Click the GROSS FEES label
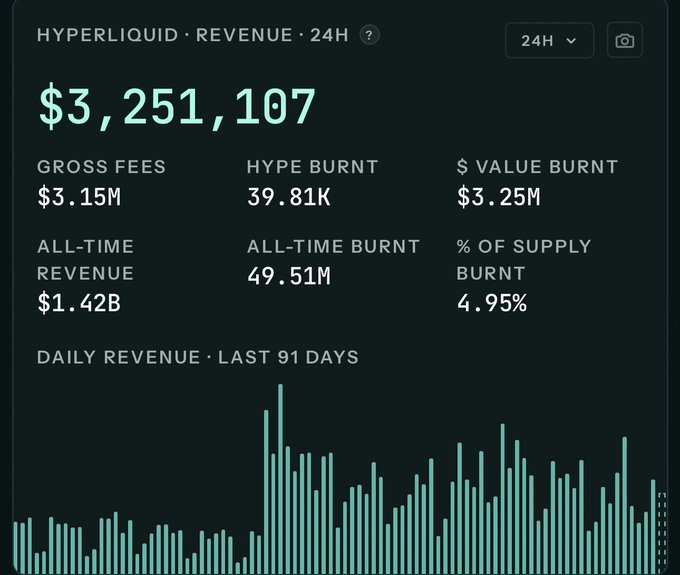 pyautogui.click(x=101, y=167)
